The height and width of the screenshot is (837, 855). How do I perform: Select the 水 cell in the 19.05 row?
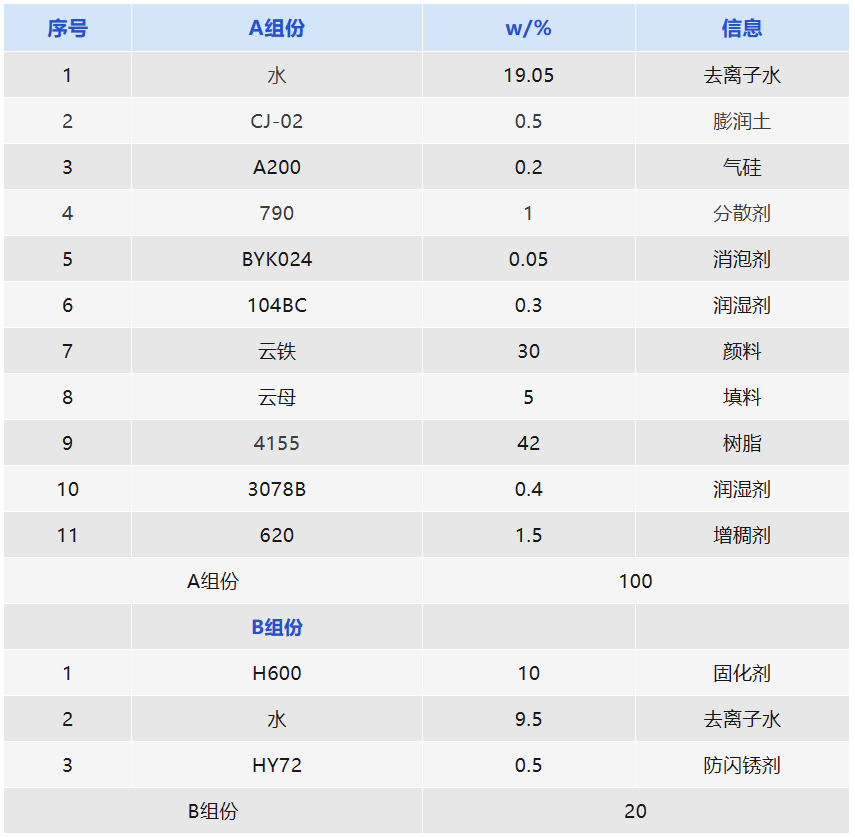click(276, 75)
